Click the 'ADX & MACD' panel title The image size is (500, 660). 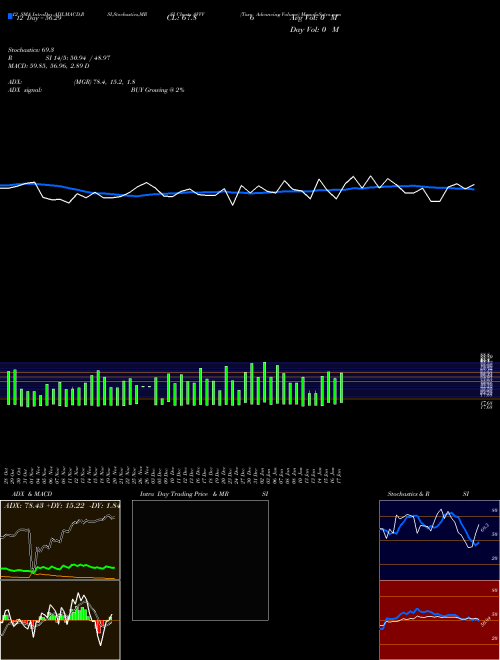(32, 494)
